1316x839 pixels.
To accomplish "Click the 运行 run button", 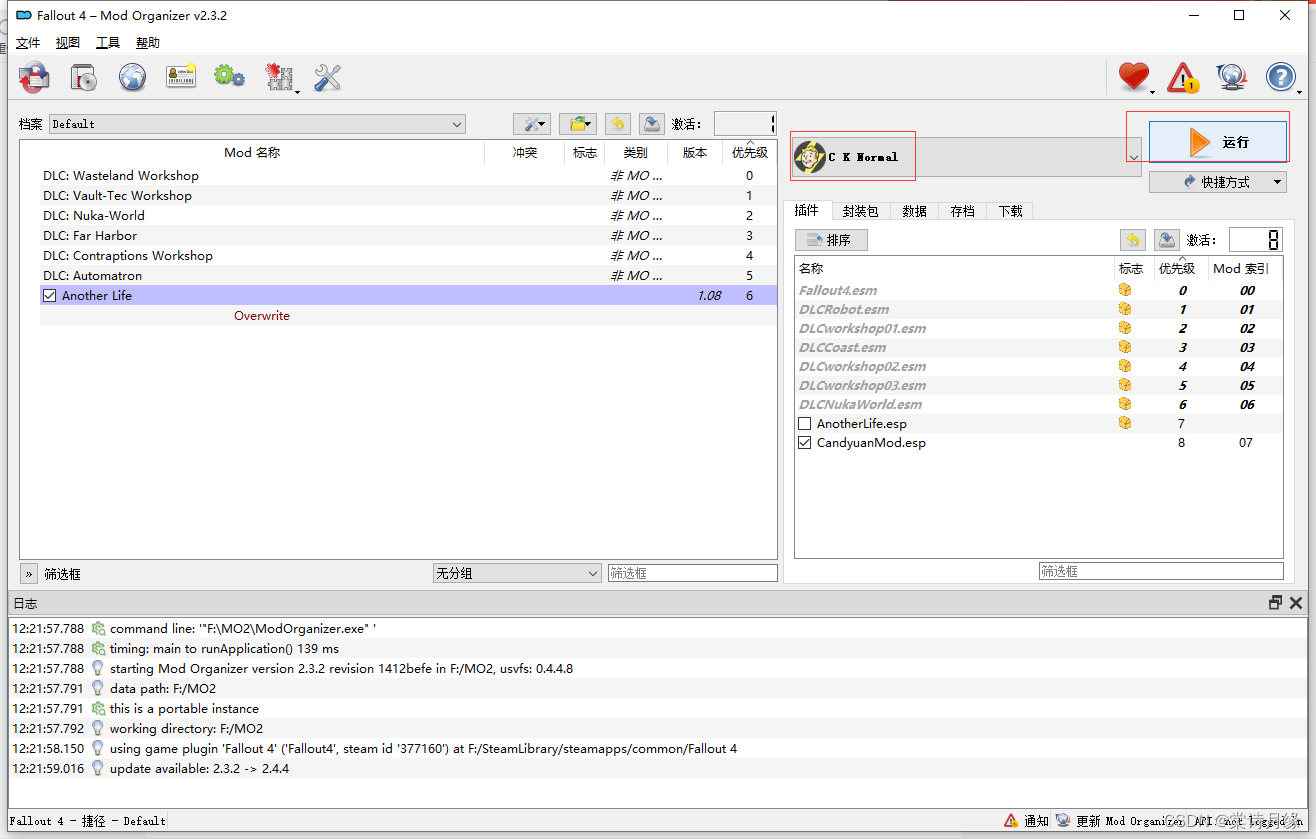I will pos(1218,142).
